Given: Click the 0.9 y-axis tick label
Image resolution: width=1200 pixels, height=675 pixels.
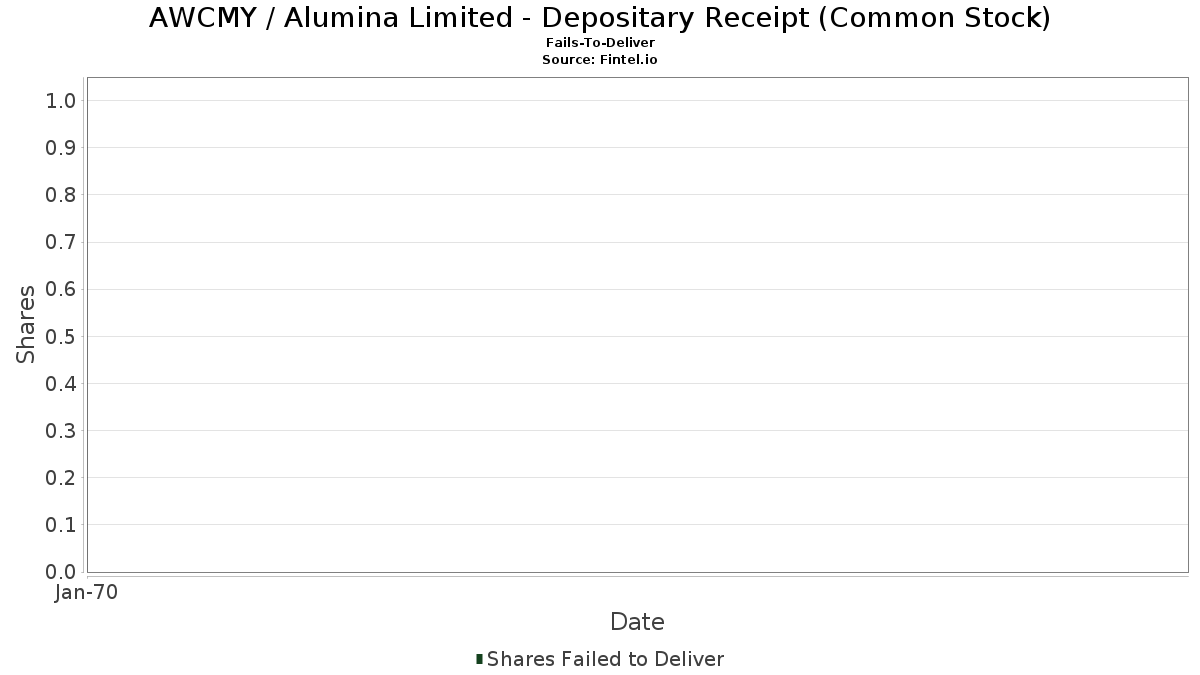Looking at the screenshot, I should tap(61, 148).
